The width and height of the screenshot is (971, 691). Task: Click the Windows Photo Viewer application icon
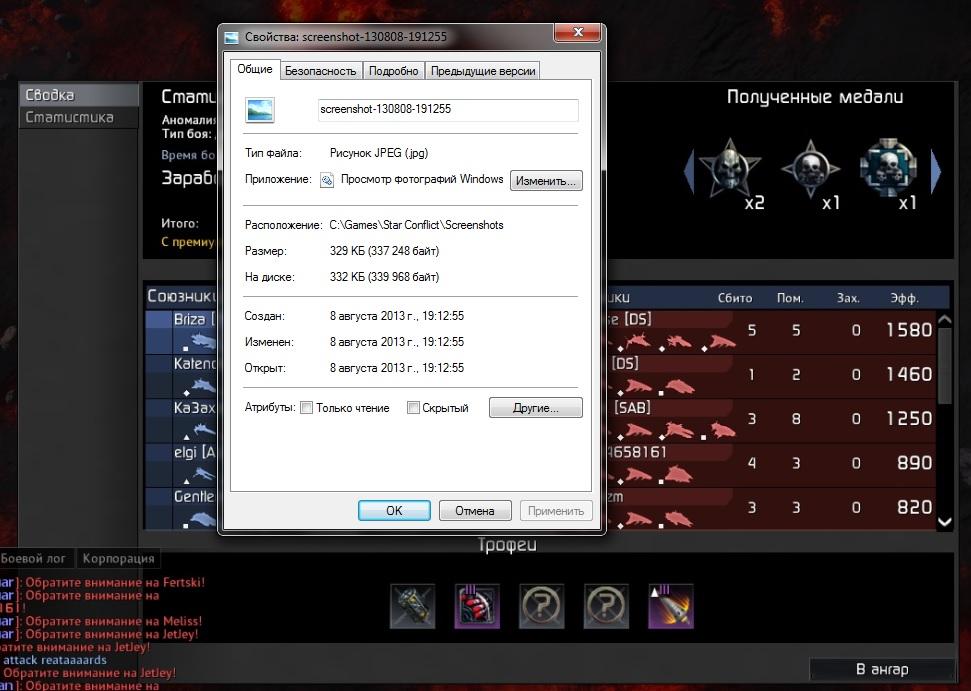click(326, 180)
